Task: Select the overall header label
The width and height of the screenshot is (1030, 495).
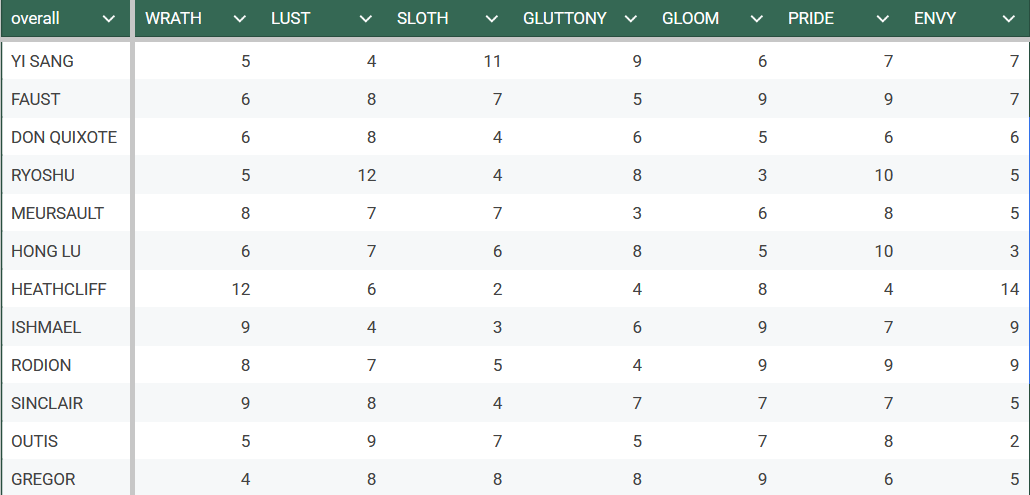Action: point(35,18)
